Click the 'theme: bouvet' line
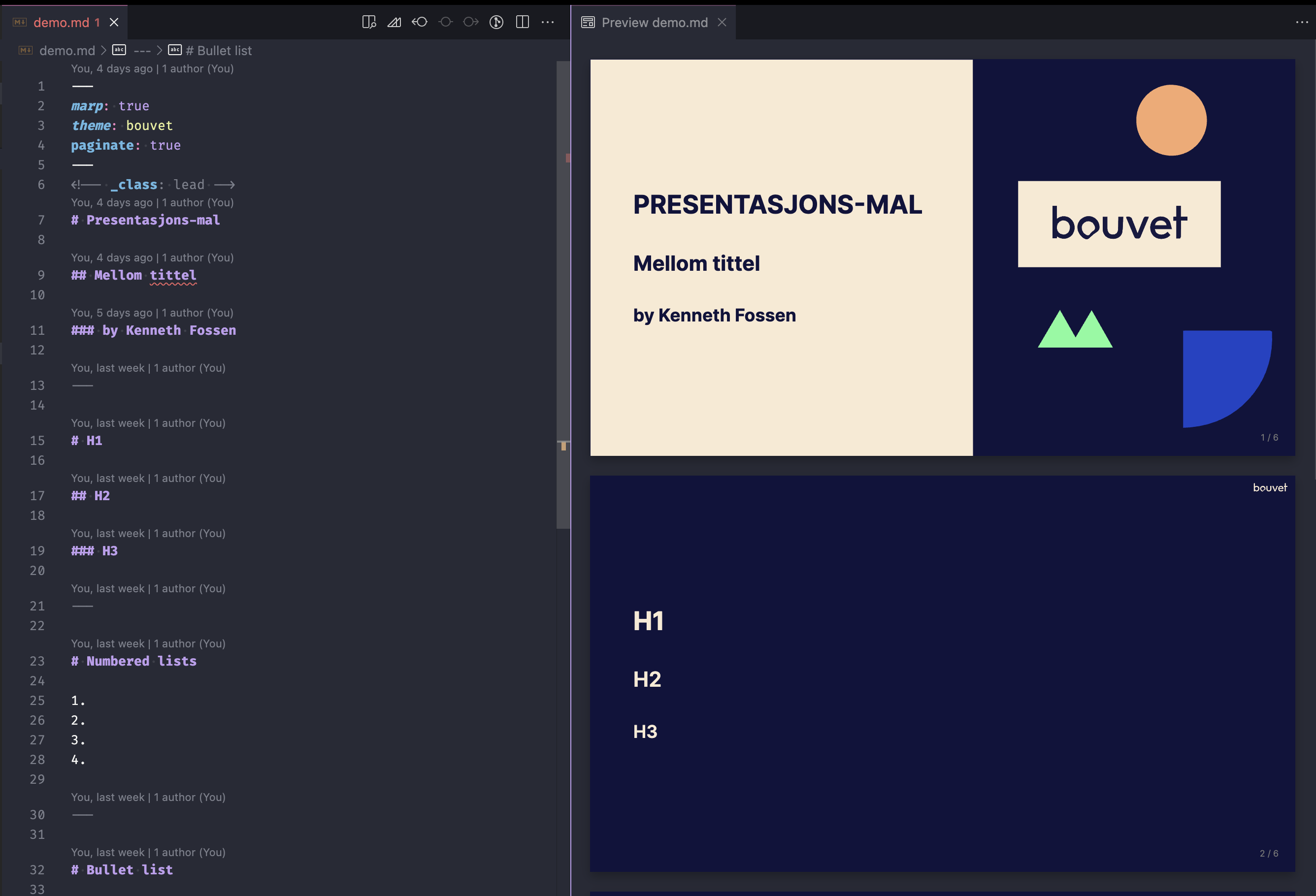The image size is (1316, 896). point(122,126)
